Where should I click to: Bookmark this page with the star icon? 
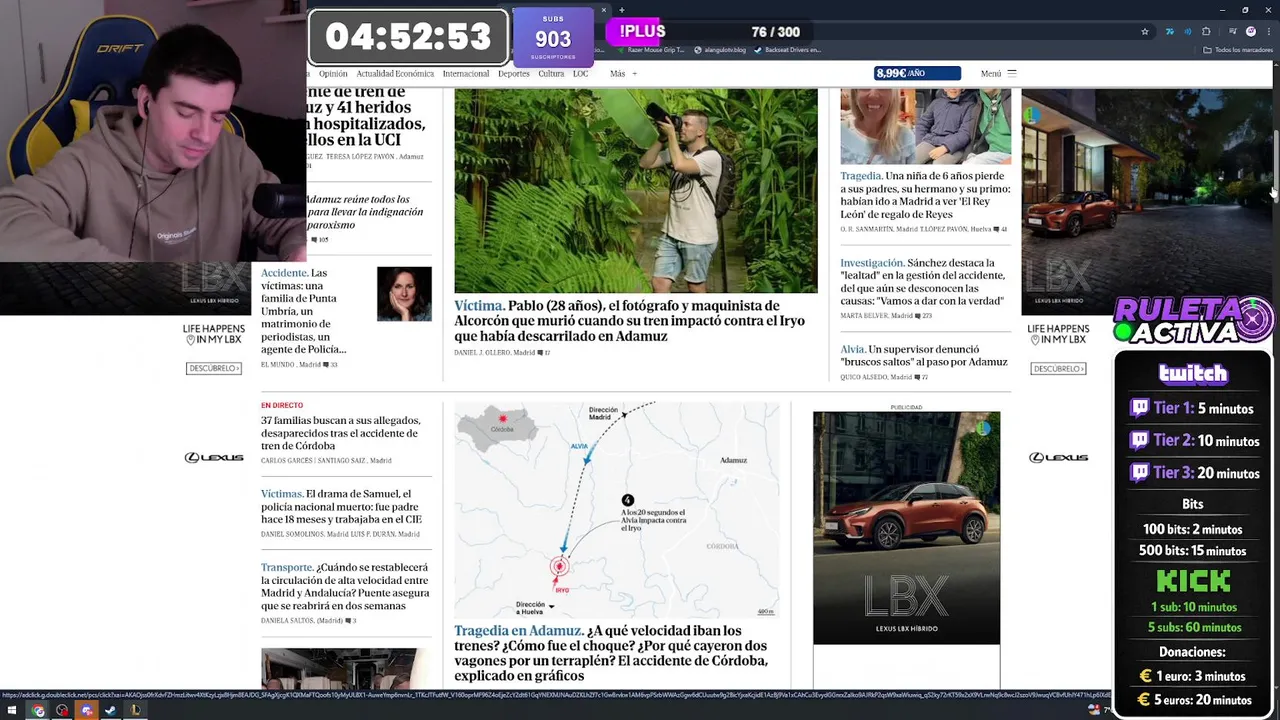point(1145,32)
